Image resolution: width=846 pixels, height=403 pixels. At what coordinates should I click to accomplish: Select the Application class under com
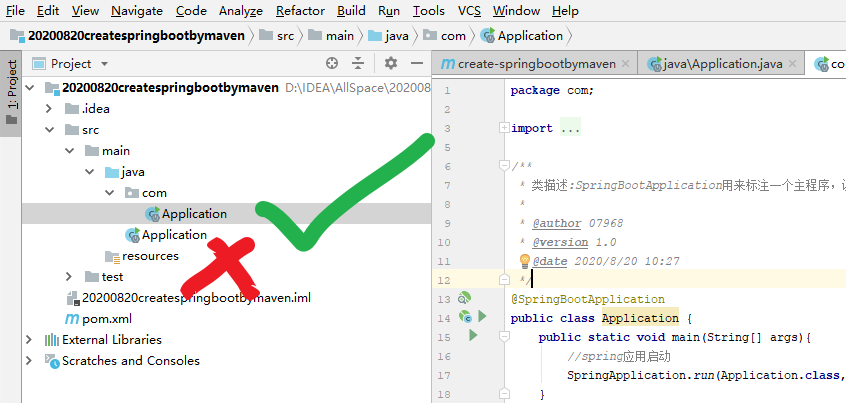[194, 214]
